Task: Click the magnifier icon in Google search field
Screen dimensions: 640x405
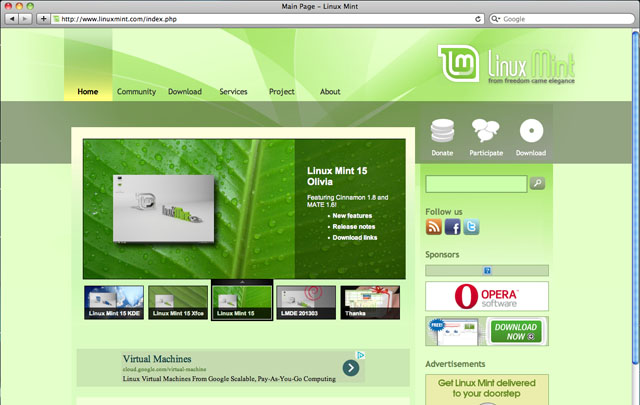Action: pos(495,19)
